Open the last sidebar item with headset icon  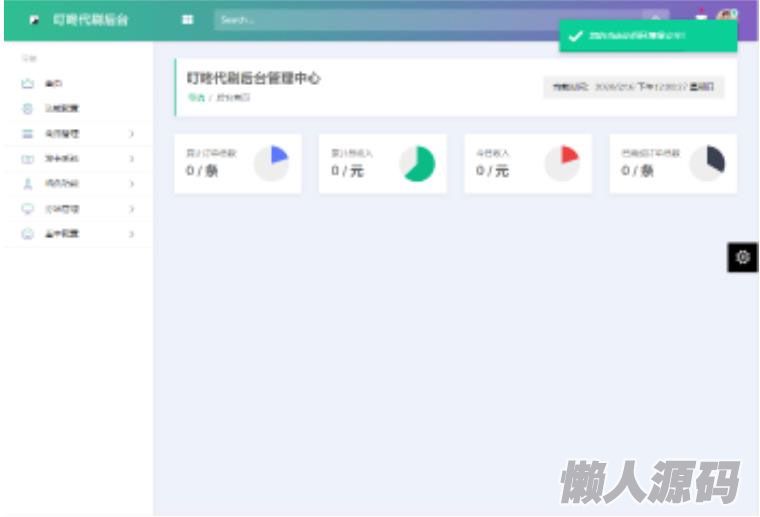point(78,234)
